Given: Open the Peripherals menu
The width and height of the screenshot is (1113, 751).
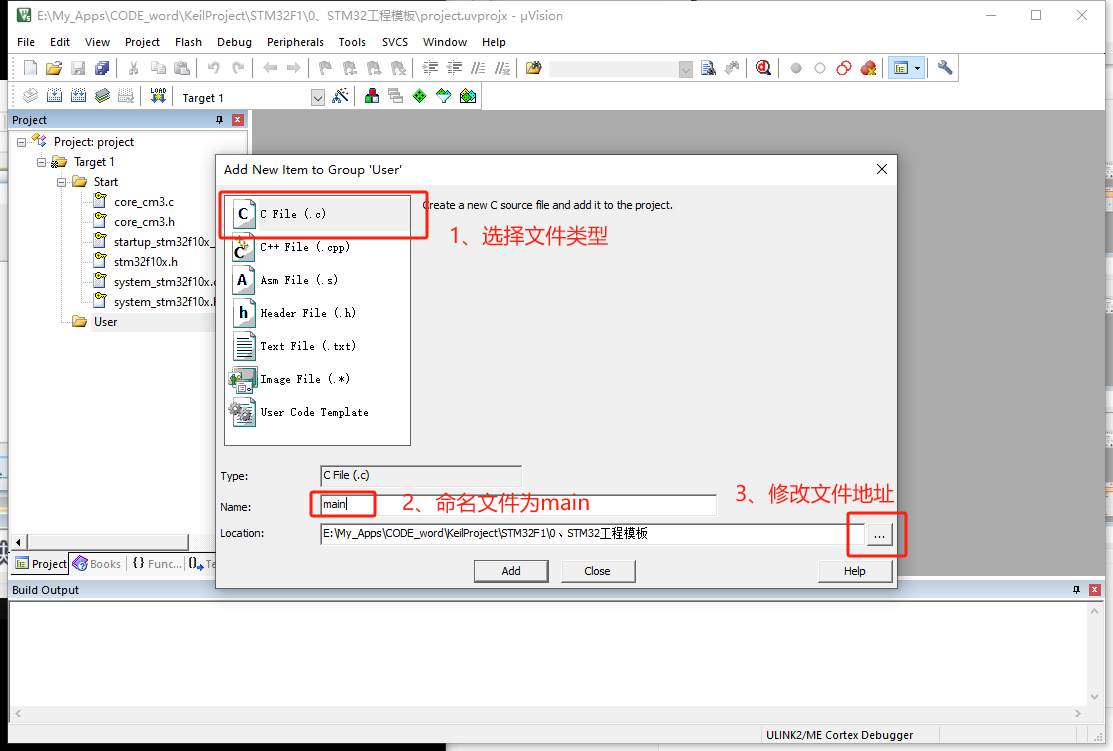Looking at the screenshot, I should point(295,42).
